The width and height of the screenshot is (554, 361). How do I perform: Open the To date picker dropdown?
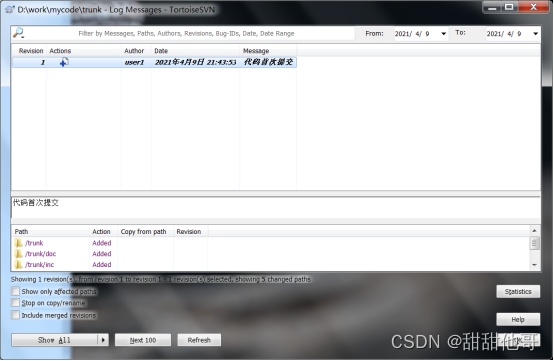535,34
